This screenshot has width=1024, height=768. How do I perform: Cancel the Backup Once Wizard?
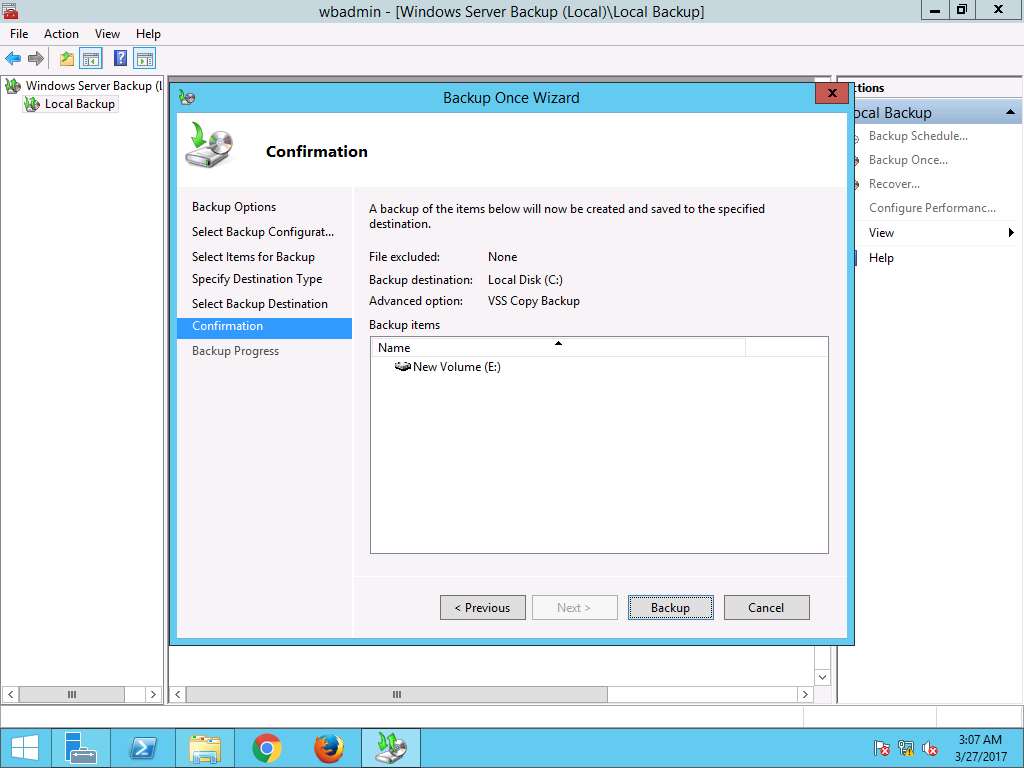(x=767, y=607)
